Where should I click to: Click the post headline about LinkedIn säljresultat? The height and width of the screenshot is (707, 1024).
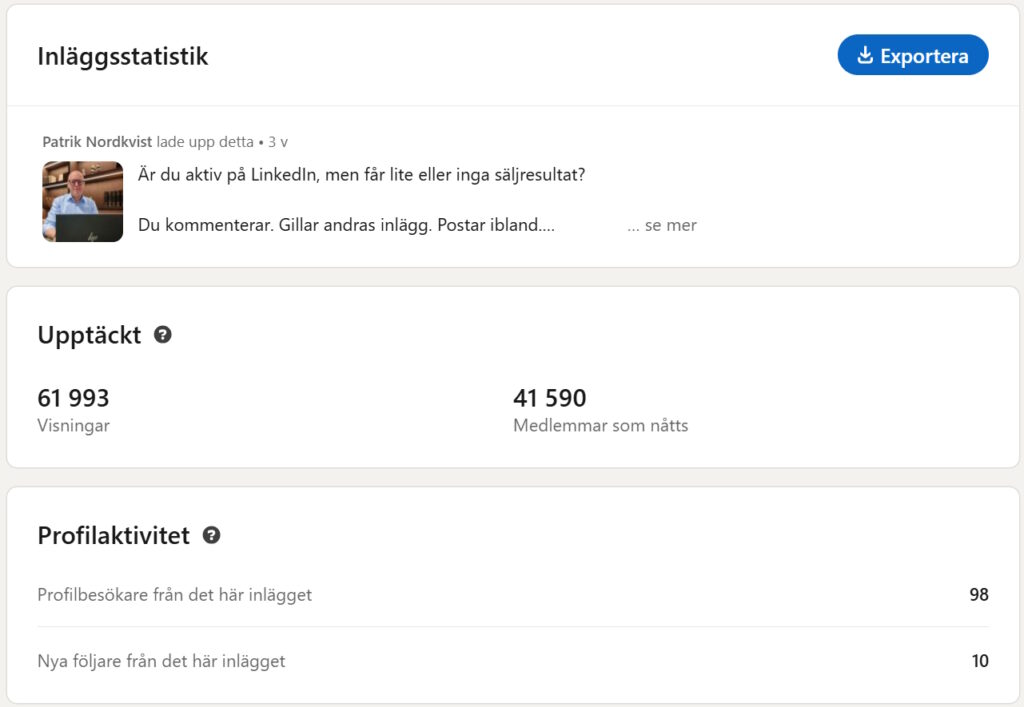361,174
